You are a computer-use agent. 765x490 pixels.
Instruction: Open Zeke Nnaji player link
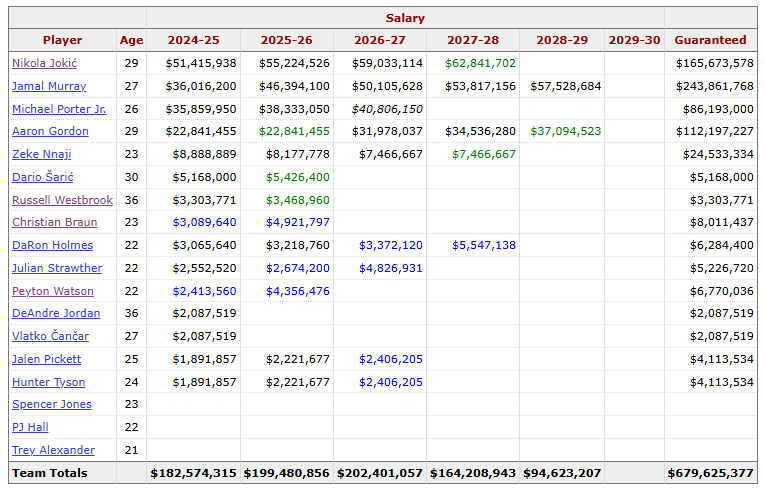coord(41,154)
